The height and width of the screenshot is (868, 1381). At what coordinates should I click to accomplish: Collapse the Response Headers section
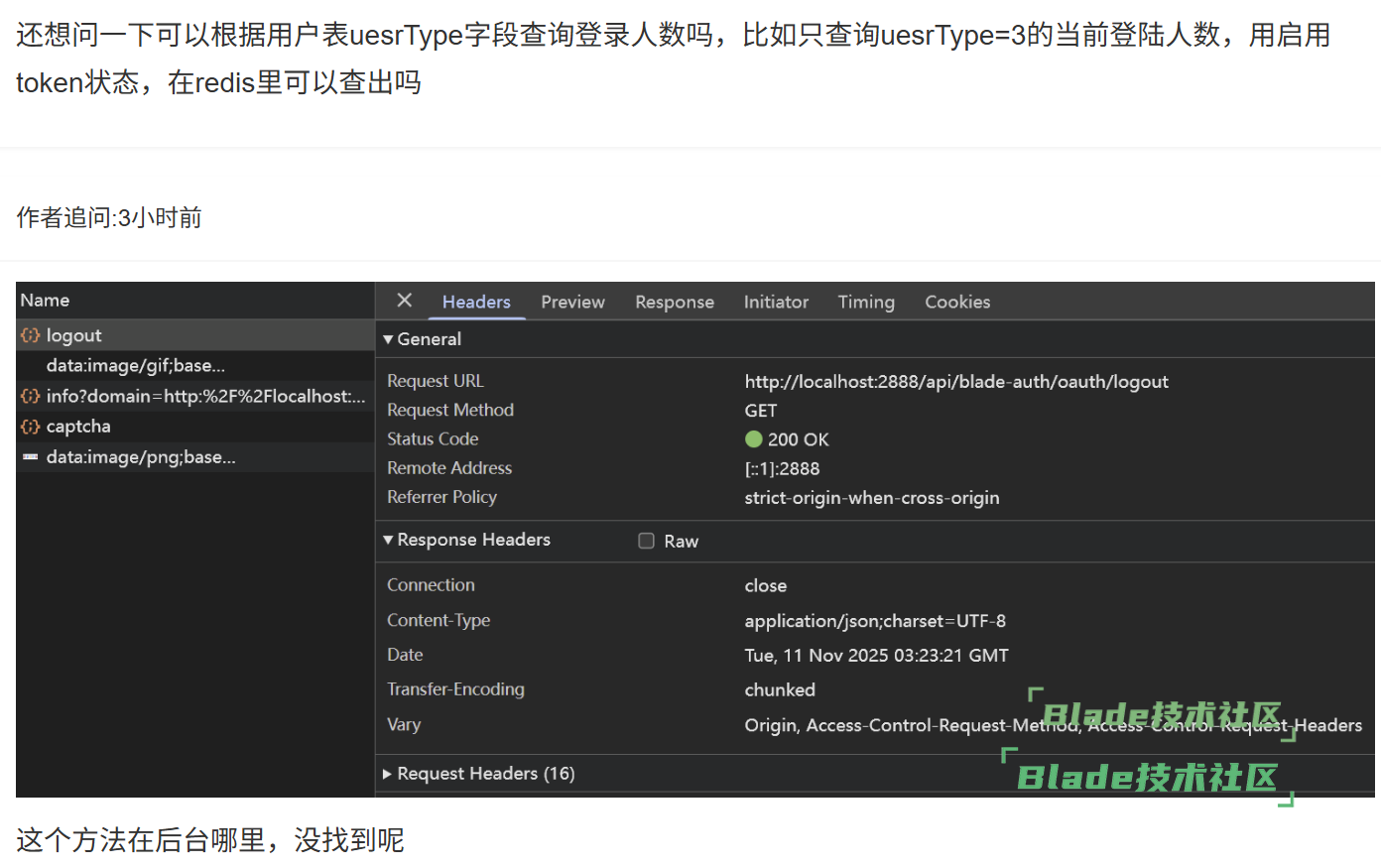(388, 540)
